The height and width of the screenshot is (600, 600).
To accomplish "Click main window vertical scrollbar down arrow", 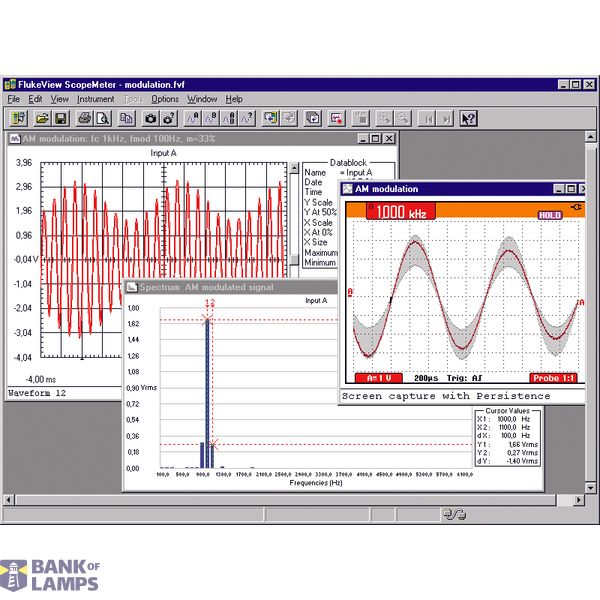I will click(590, 488).
